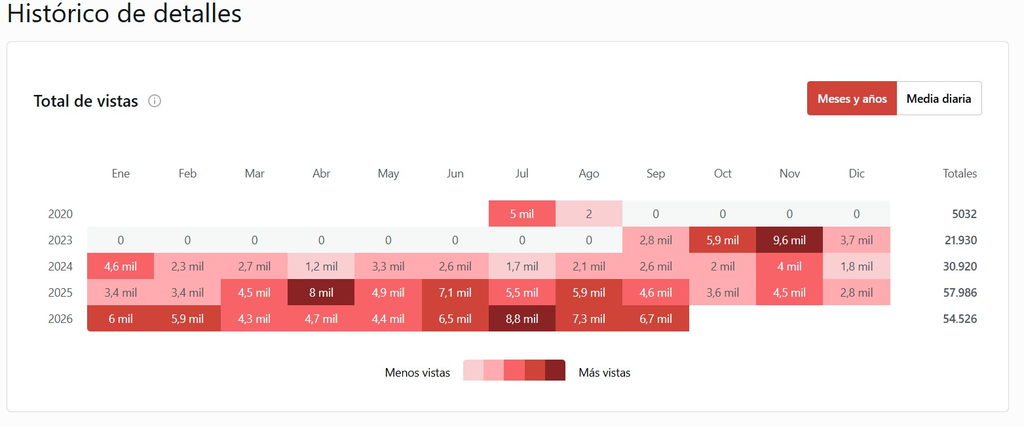The image size is (1024, 427).
Task: Click the Nov month column header
Action: coord(790,174)
